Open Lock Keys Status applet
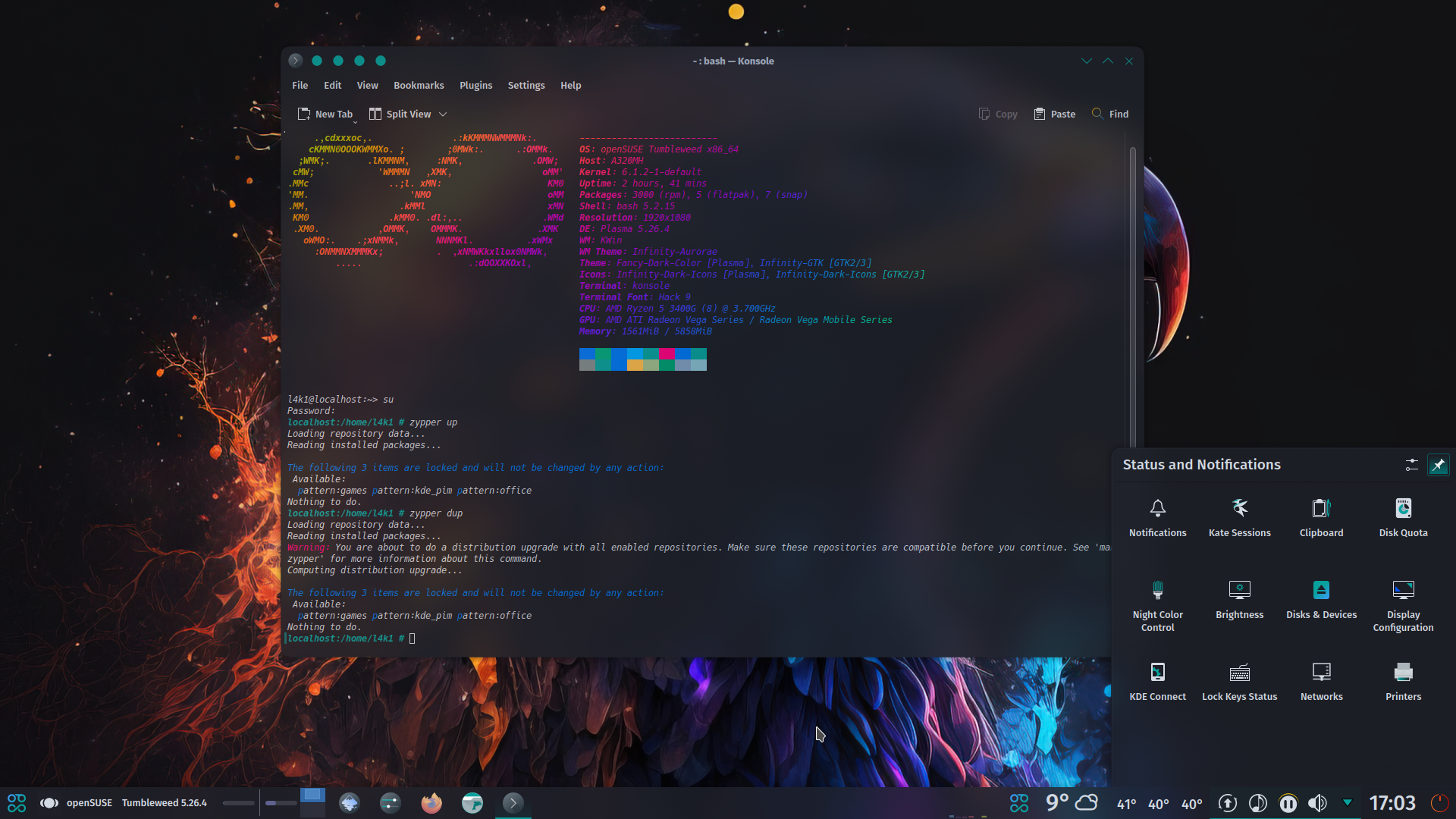 [x=1239, y=682]
